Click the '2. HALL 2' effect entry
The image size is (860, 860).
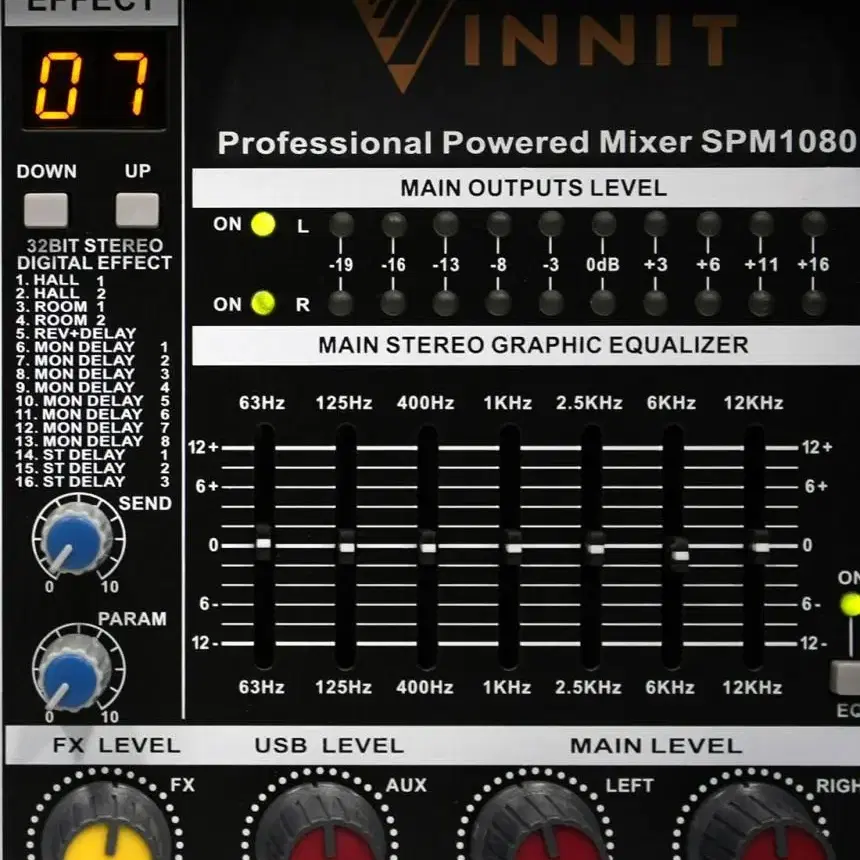click(x=60, y=293)
